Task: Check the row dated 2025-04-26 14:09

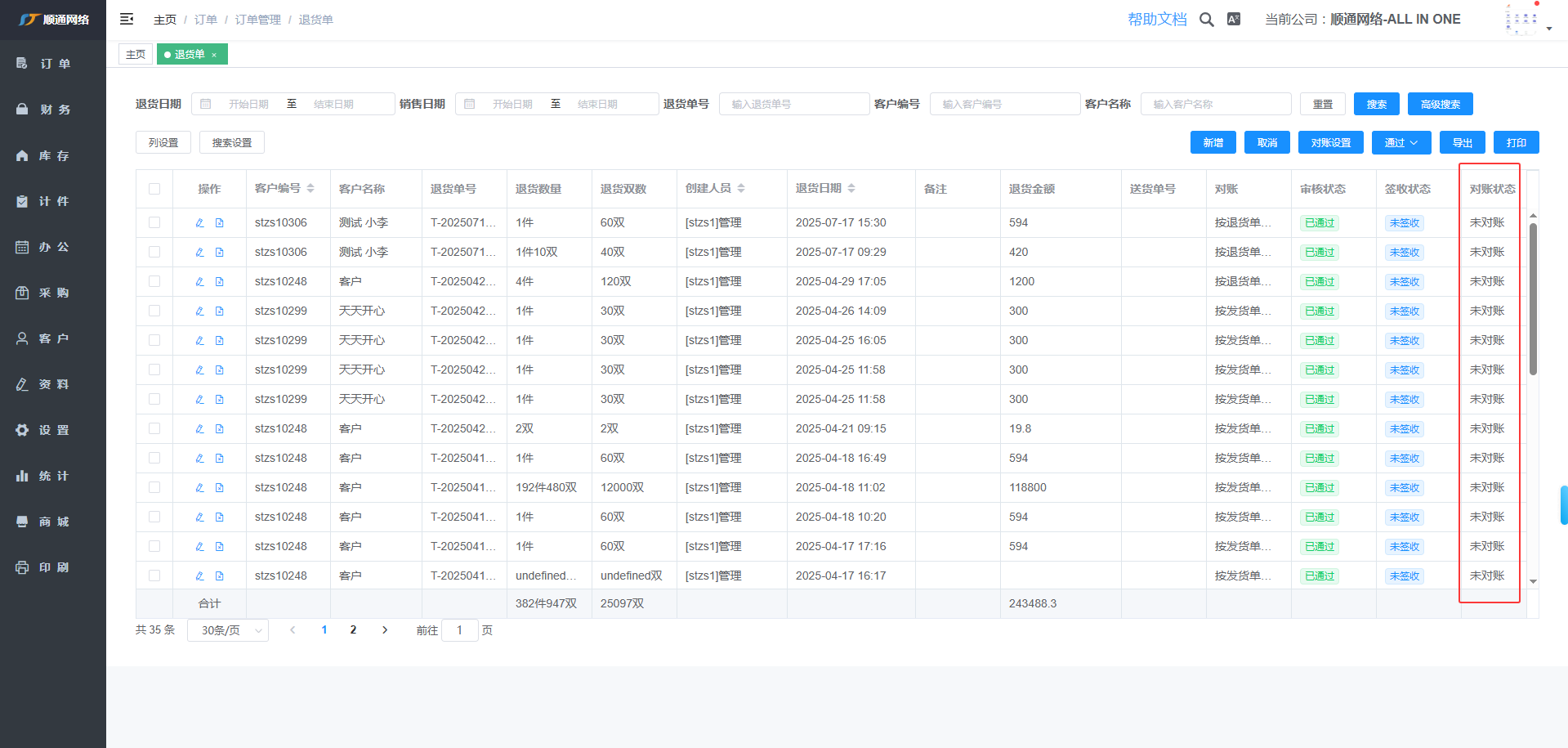Action: pyautogui.click(x=154, y=311)
